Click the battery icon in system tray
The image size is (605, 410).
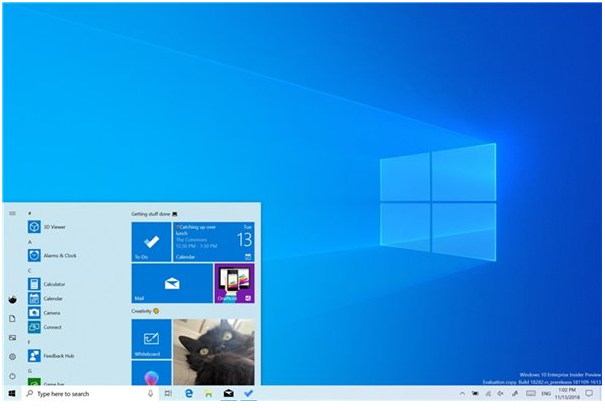[x=475, y=393]
